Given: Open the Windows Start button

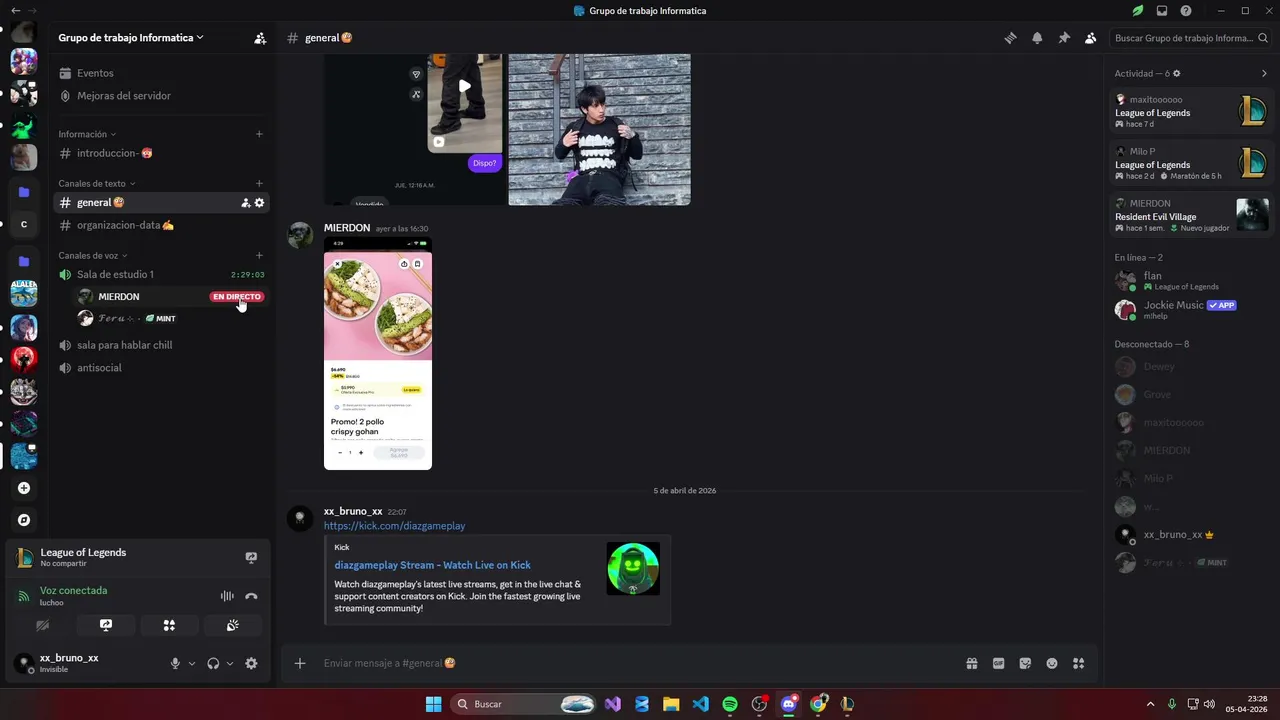Looking at the screenshot, I should point(433,704).
